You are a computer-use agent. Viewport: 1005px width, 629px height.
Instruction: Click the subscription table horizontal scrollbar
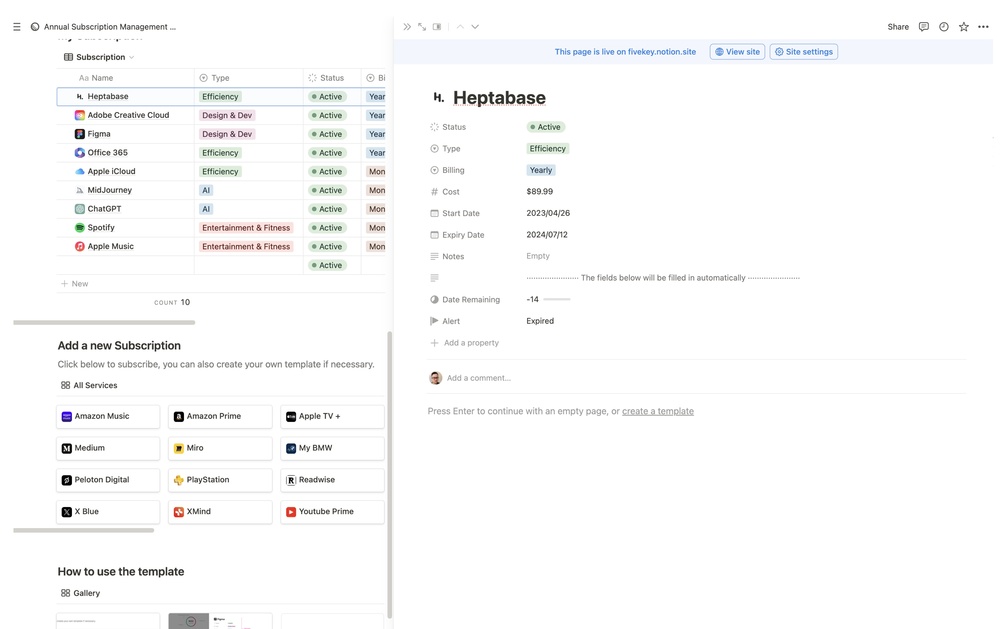(104, 323)
